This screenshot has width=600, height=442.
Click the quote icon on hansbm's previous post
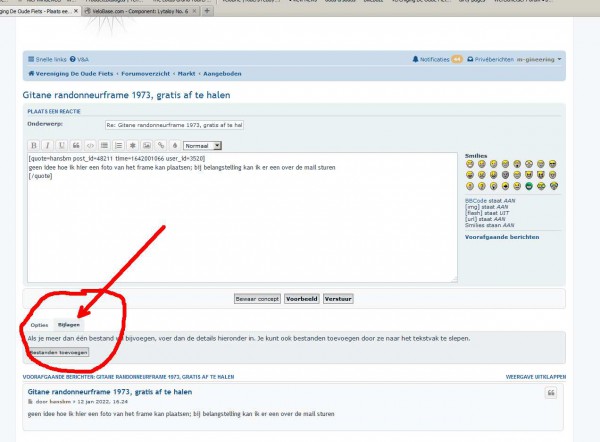(x=550, y=393)
